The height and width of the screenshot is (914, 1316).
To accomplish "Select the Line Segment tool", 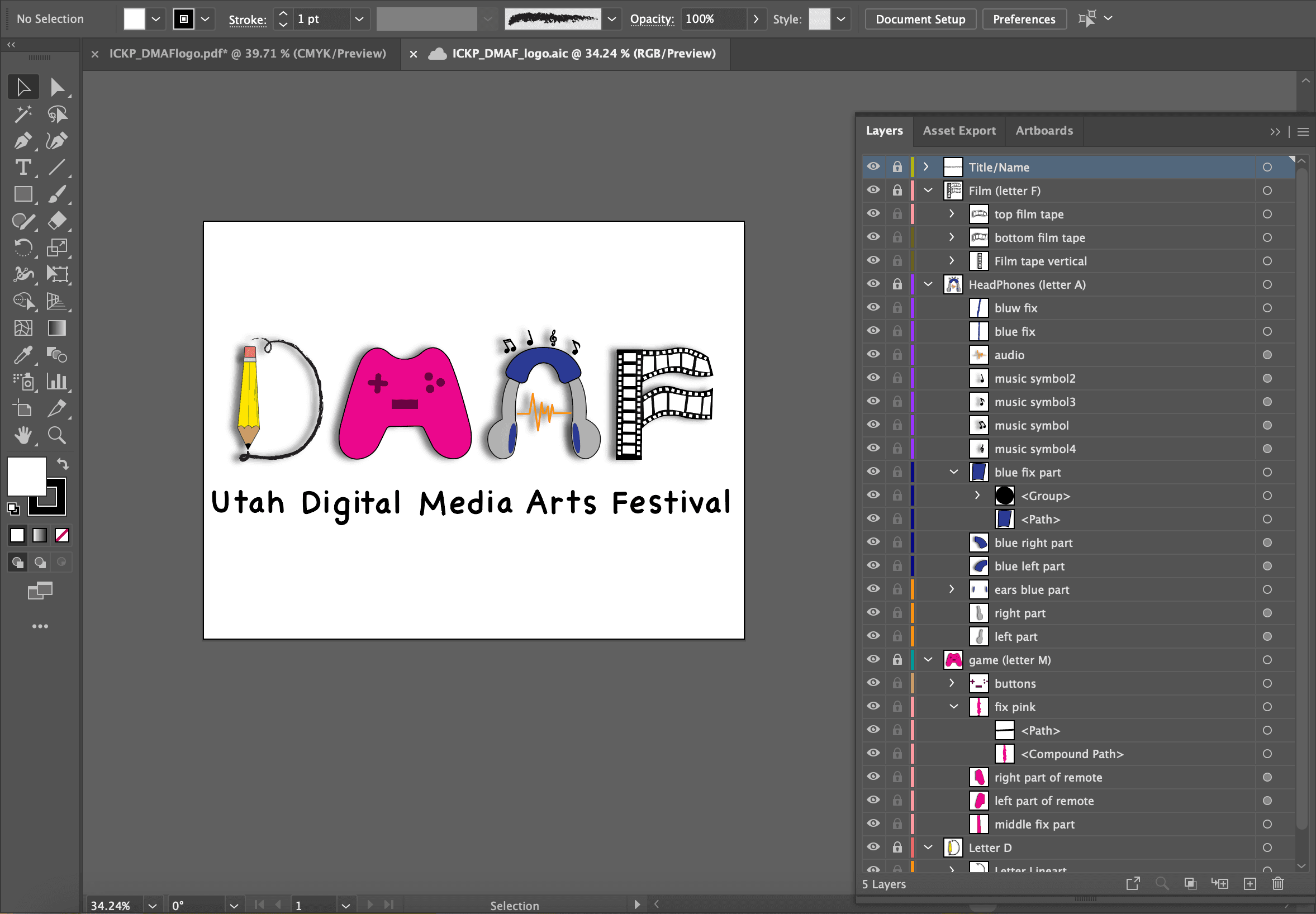I will [56, 168].
